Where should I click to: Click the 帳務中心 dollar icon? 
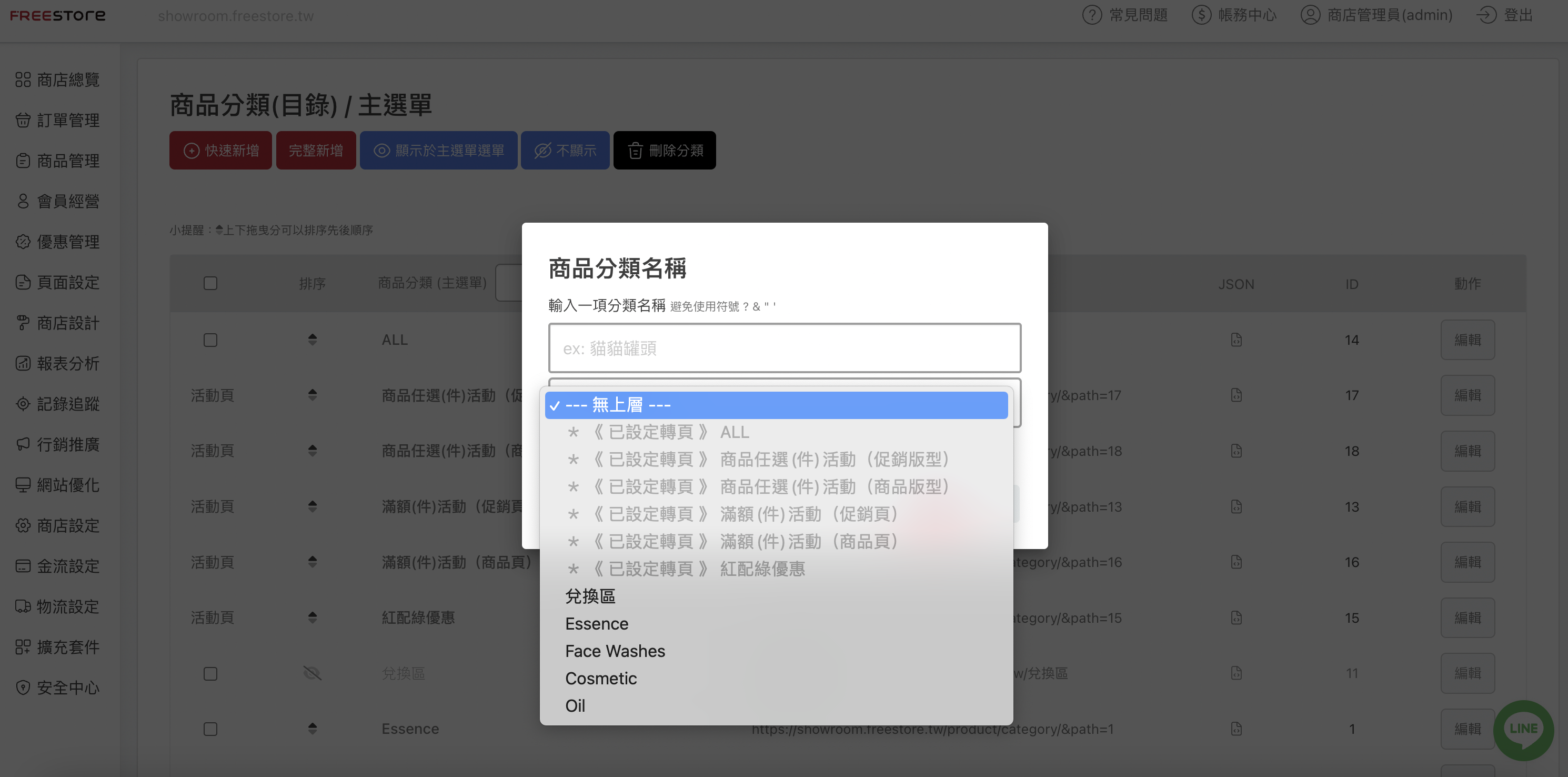pyautogui.click(x=1202, y=15)
